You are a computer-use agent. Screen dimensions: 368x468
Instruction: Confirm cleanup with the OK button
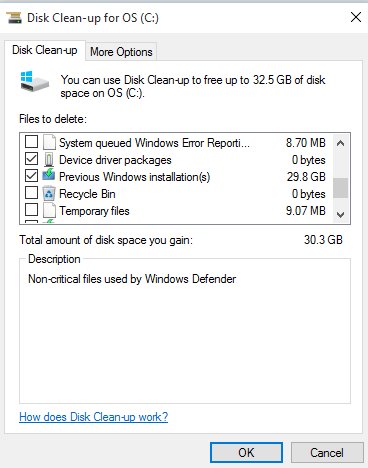[246, 452]
